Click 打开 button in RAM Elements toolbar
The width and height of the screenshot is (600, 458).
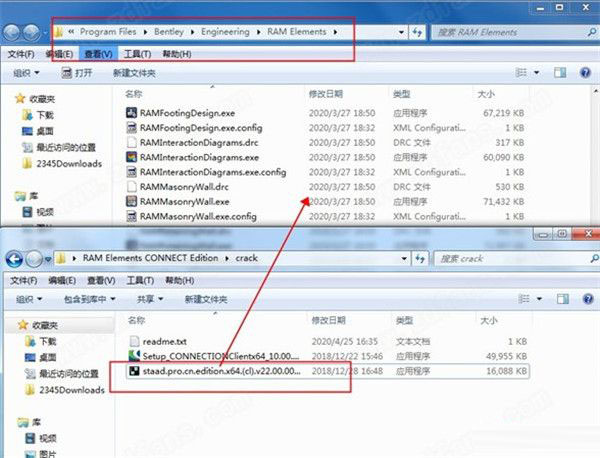pos(77,73)
